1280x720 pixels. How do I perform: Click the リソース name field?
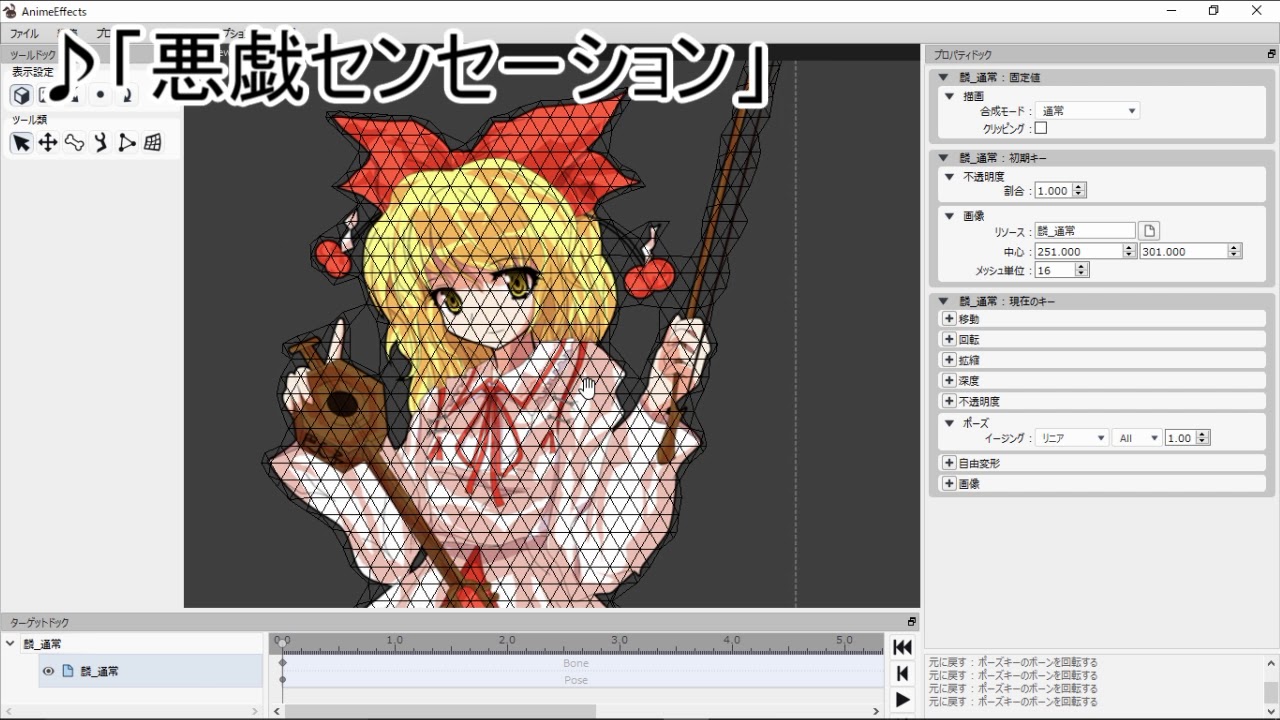pos(1085,231)
